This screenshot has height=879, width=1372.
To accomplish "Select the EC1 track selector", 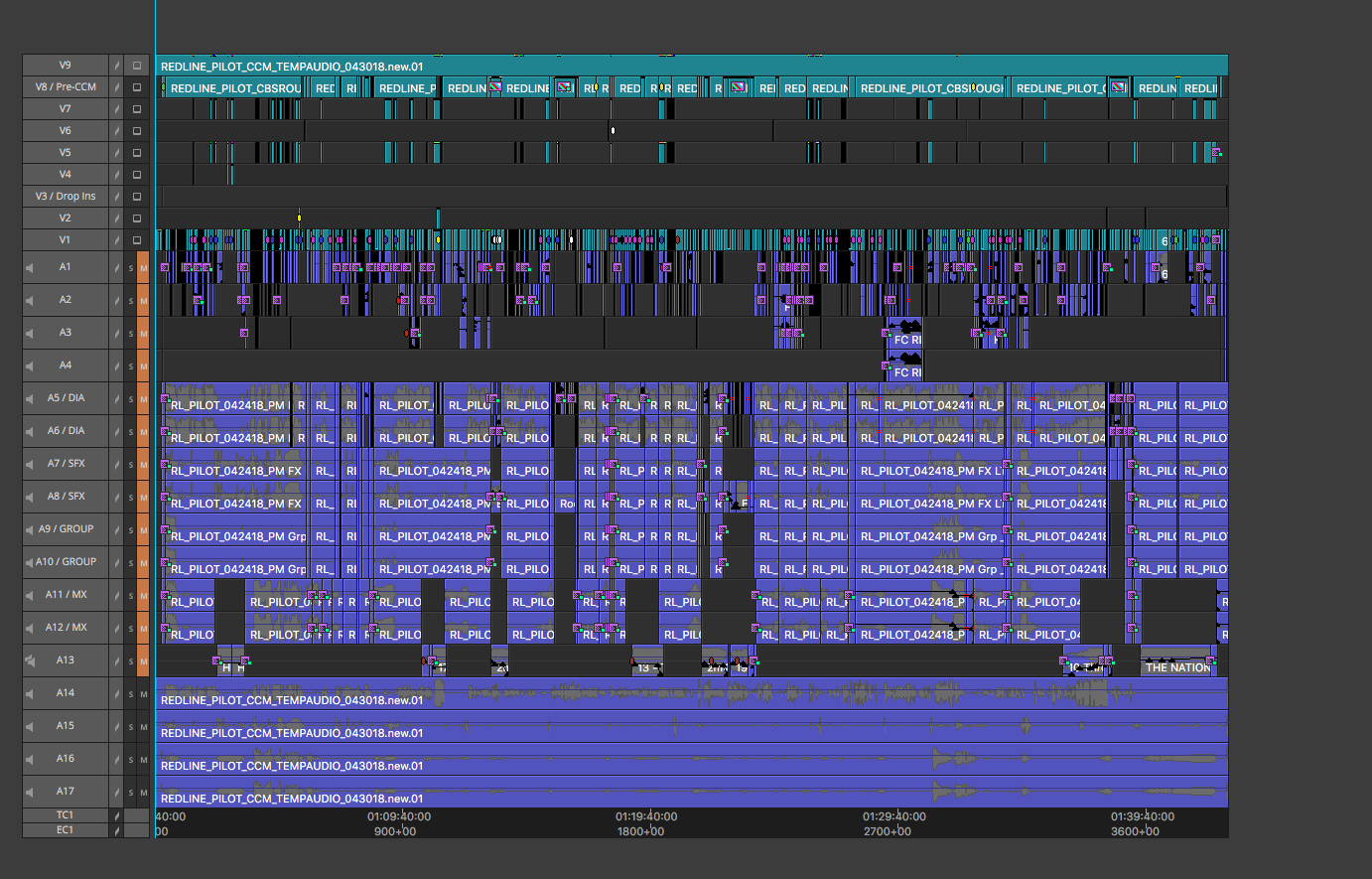I will (66, 830).
